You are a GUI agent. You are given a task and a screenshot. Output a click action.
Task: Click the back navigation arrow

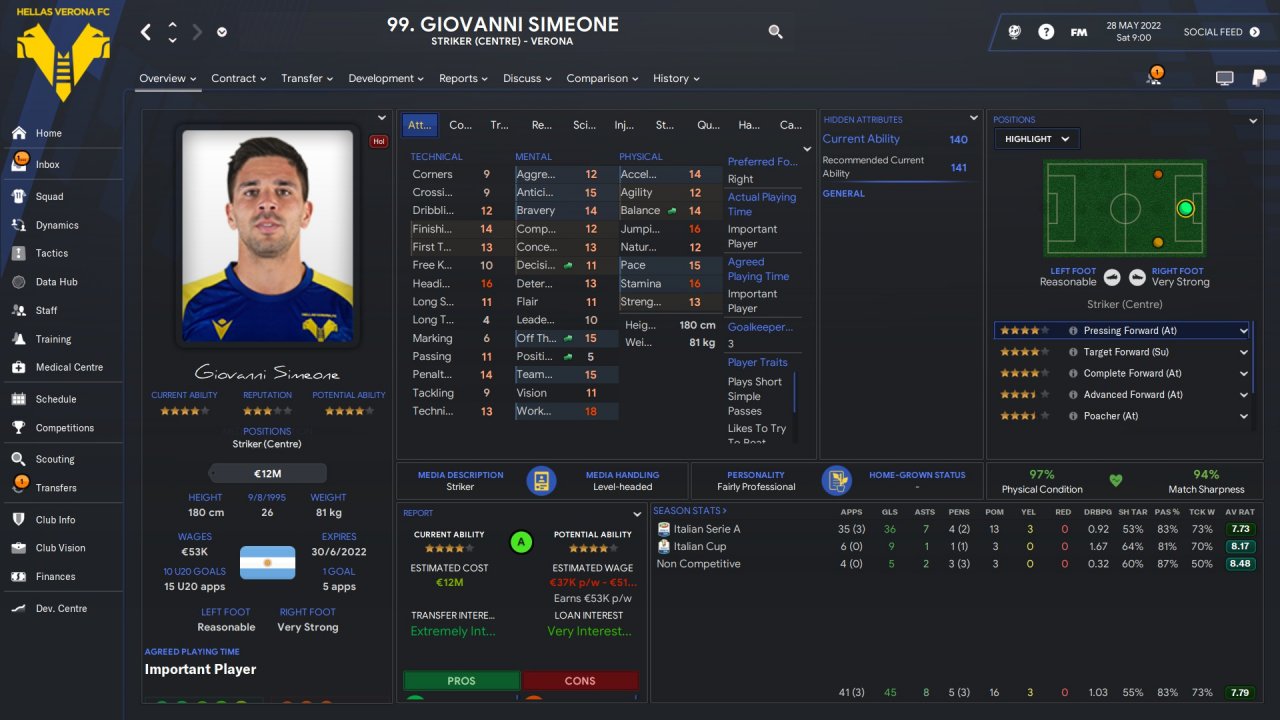146,32
